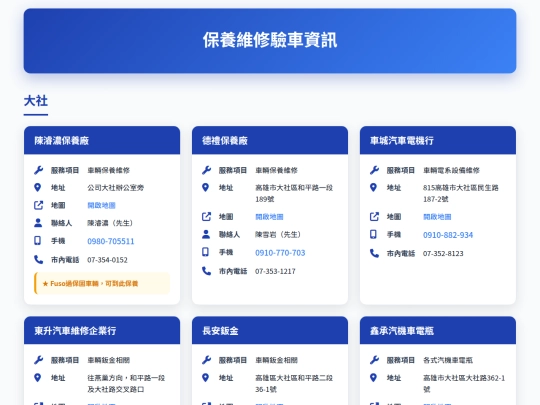Click the address ending 和平路二段 36-1號
The width and height of the screenshot is (540, 405).
pos(294,383)
